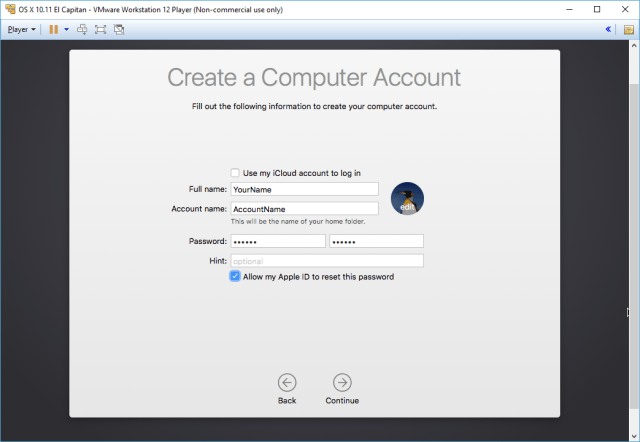640x442 pixels.
Task: Enable Use my iCloud account to log in
Action: 235,173
